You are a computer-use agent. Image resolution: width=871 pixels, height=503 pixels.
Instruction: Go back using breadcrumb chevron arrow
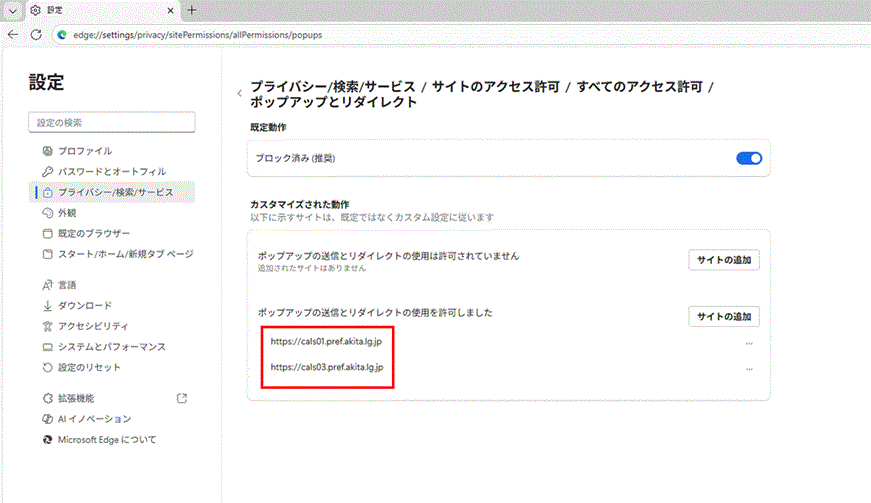[239, 93]
